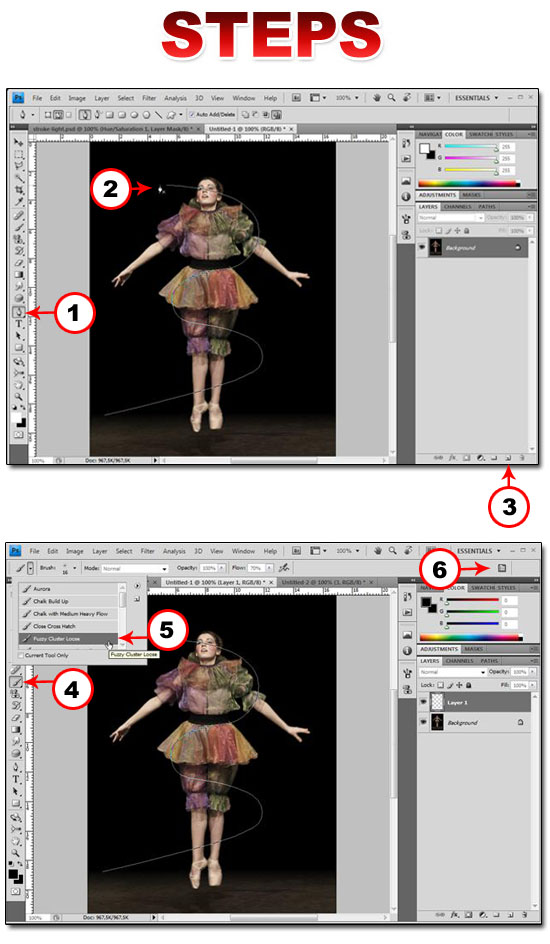The image size is (550, 944).
Task: Open the Arrange Documents dropdown in Pen-options window
Action: [x=432, y=98]
